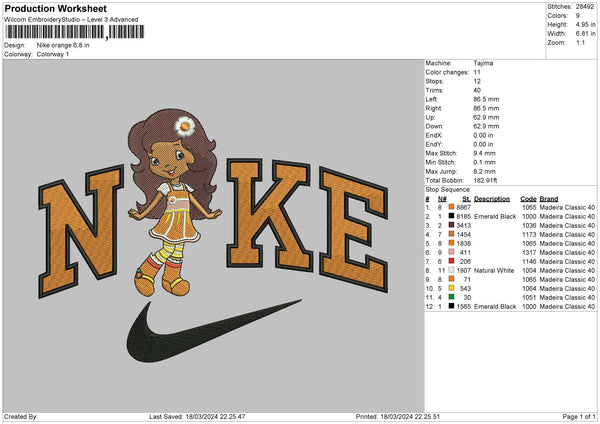Select code 1036 in the 3413 row

[x=529, y=225]
